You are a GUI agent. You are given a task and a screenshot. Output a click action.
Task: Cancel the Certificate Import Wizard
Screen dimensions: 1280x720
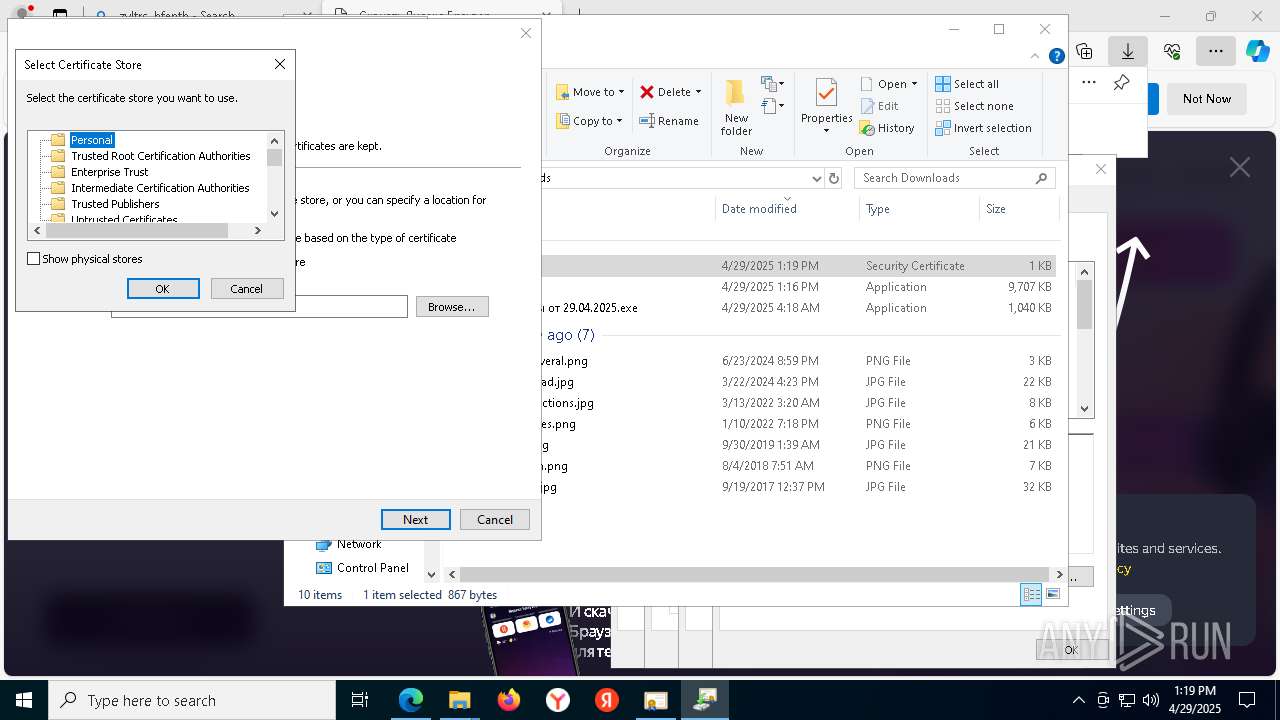tap(495, 520)
